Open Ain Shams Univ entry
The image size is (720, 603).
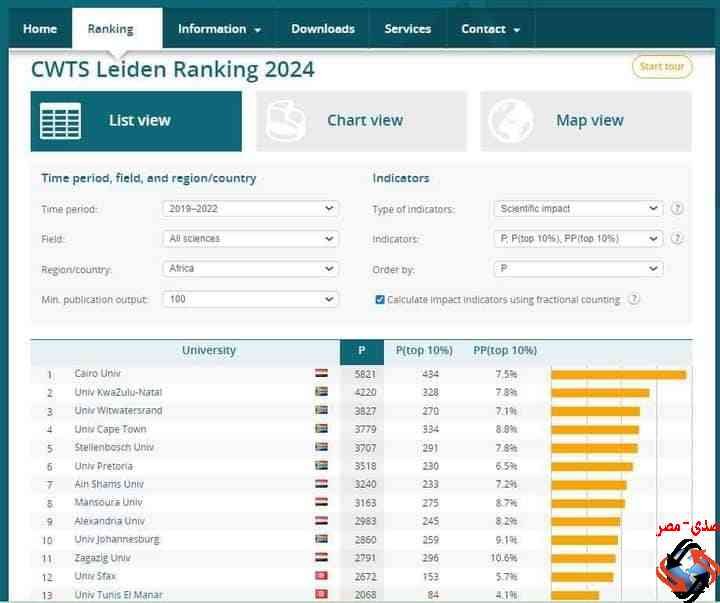(x=109, y=484)
